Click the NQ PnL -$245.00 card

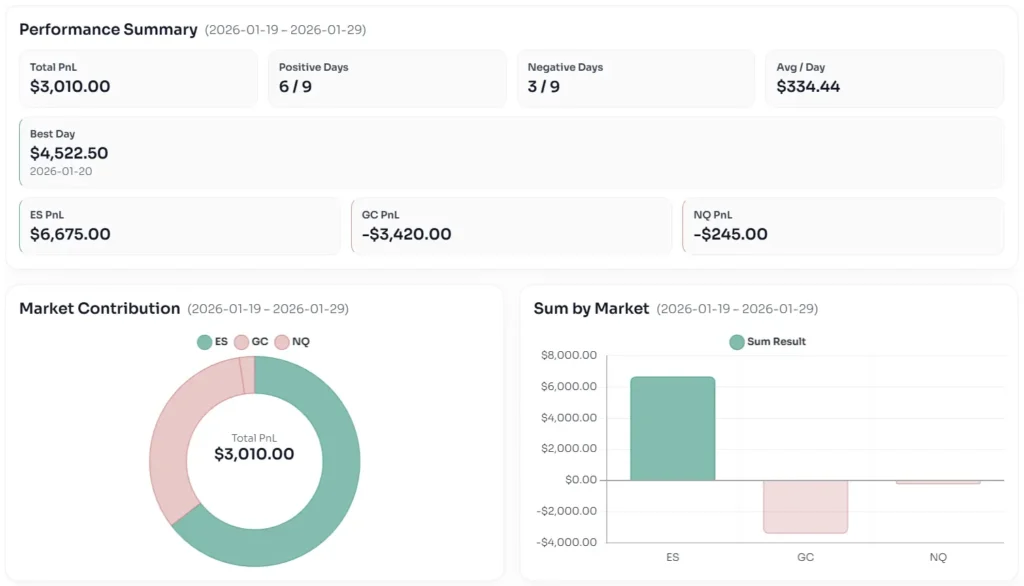tap(843, 226)
